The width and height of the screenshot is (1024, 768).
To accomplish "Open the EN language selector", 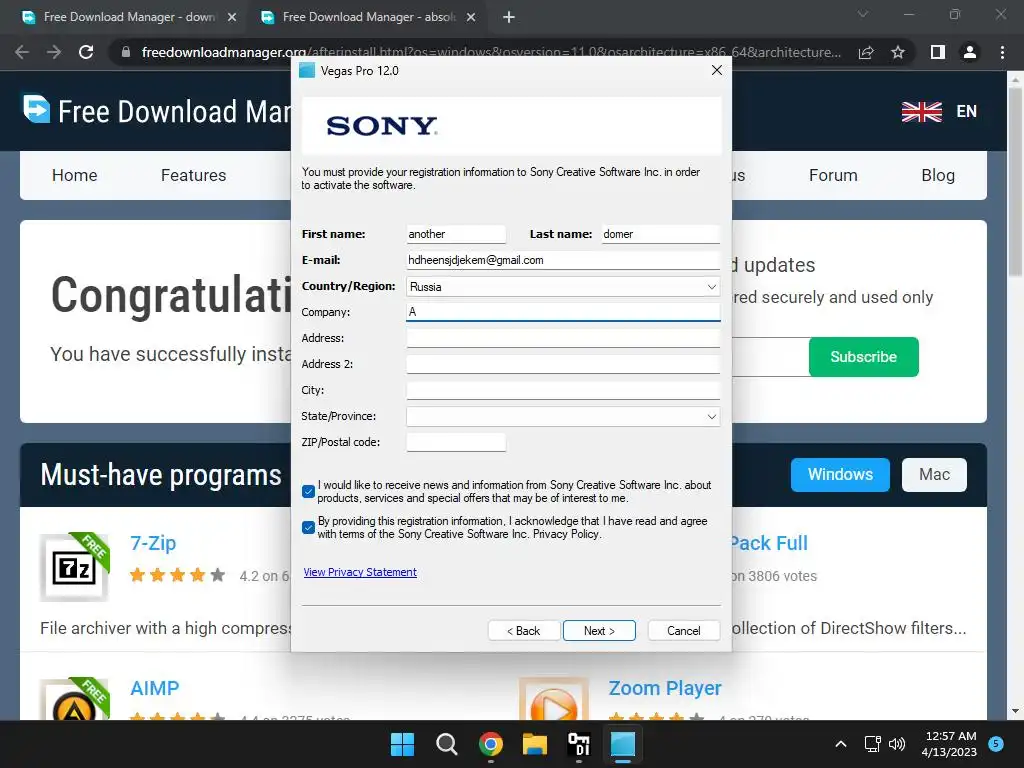I will [x=967, y=112].
